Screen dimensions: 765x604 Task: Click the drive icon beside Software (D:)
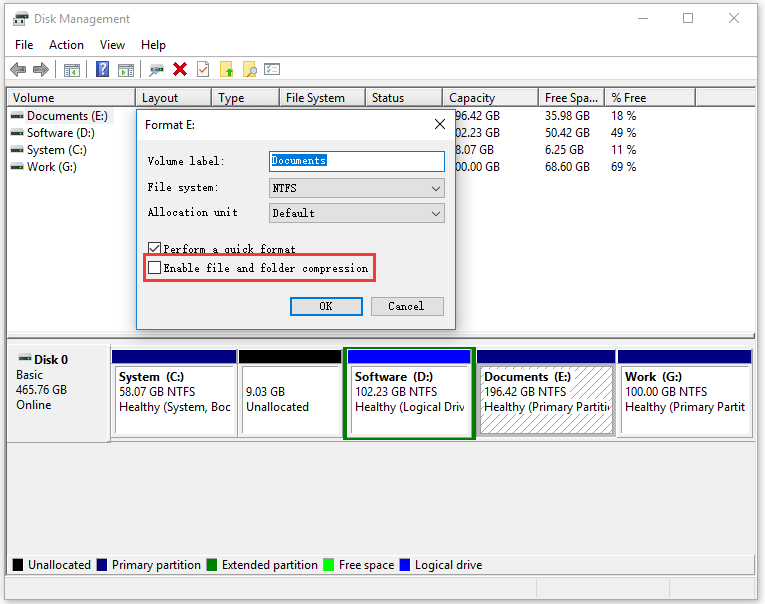[x=17, y=133]
